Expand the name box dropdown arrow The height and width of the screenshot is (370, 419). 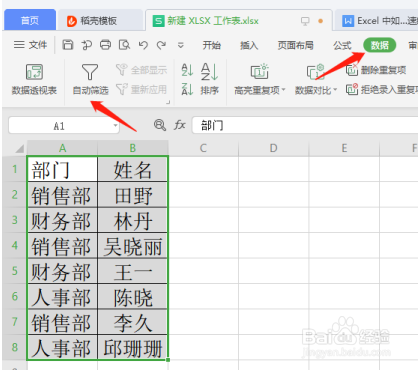tap(115, 126)
